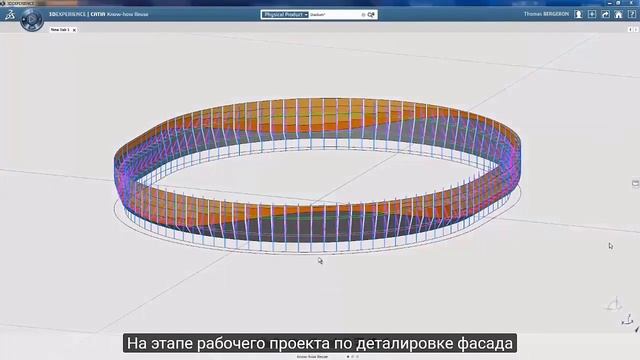Image resolution: width=640 pixels, height=360 pixels.
Task: Click the CATIA Know-how Reuse app title
Action: (x=119, y=14)
